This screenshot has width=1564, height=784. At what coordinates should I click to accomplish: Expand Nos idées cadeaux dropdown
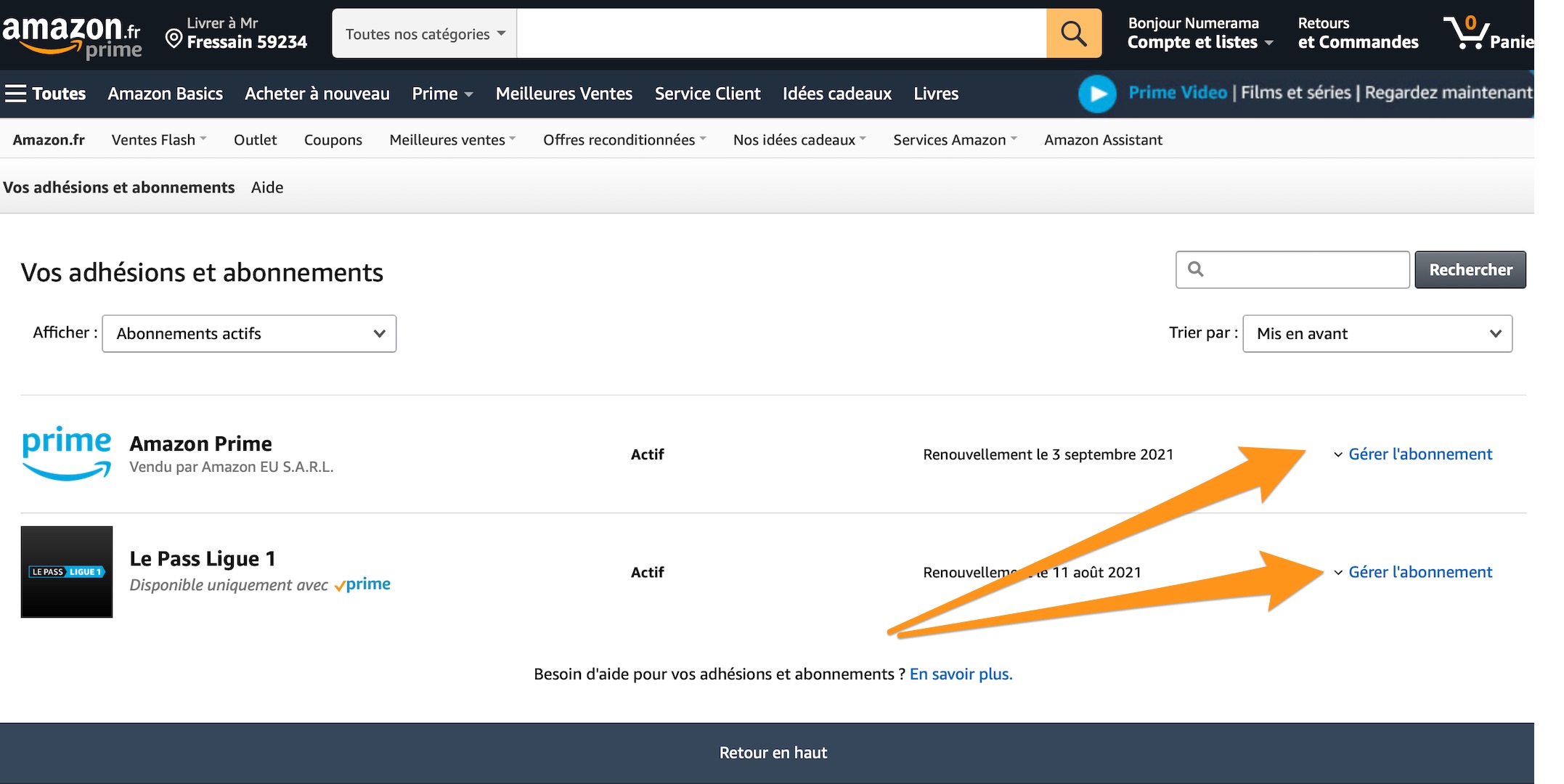pos(799,139)
